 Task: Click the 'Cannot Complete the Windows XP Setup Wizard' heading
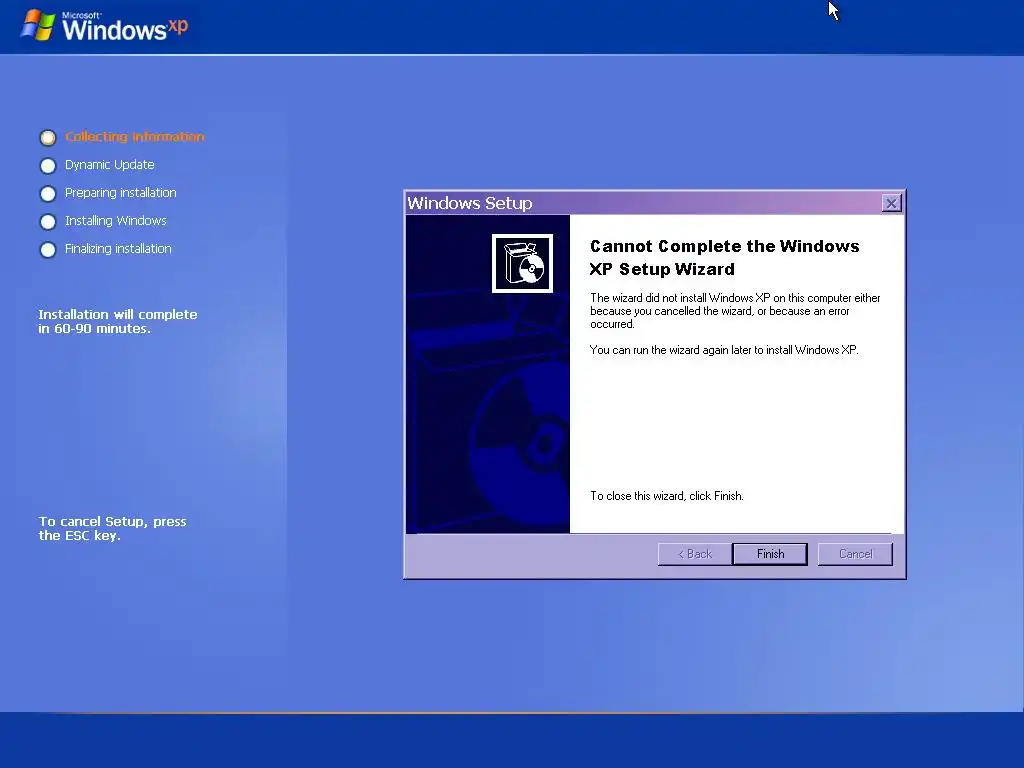724,257
